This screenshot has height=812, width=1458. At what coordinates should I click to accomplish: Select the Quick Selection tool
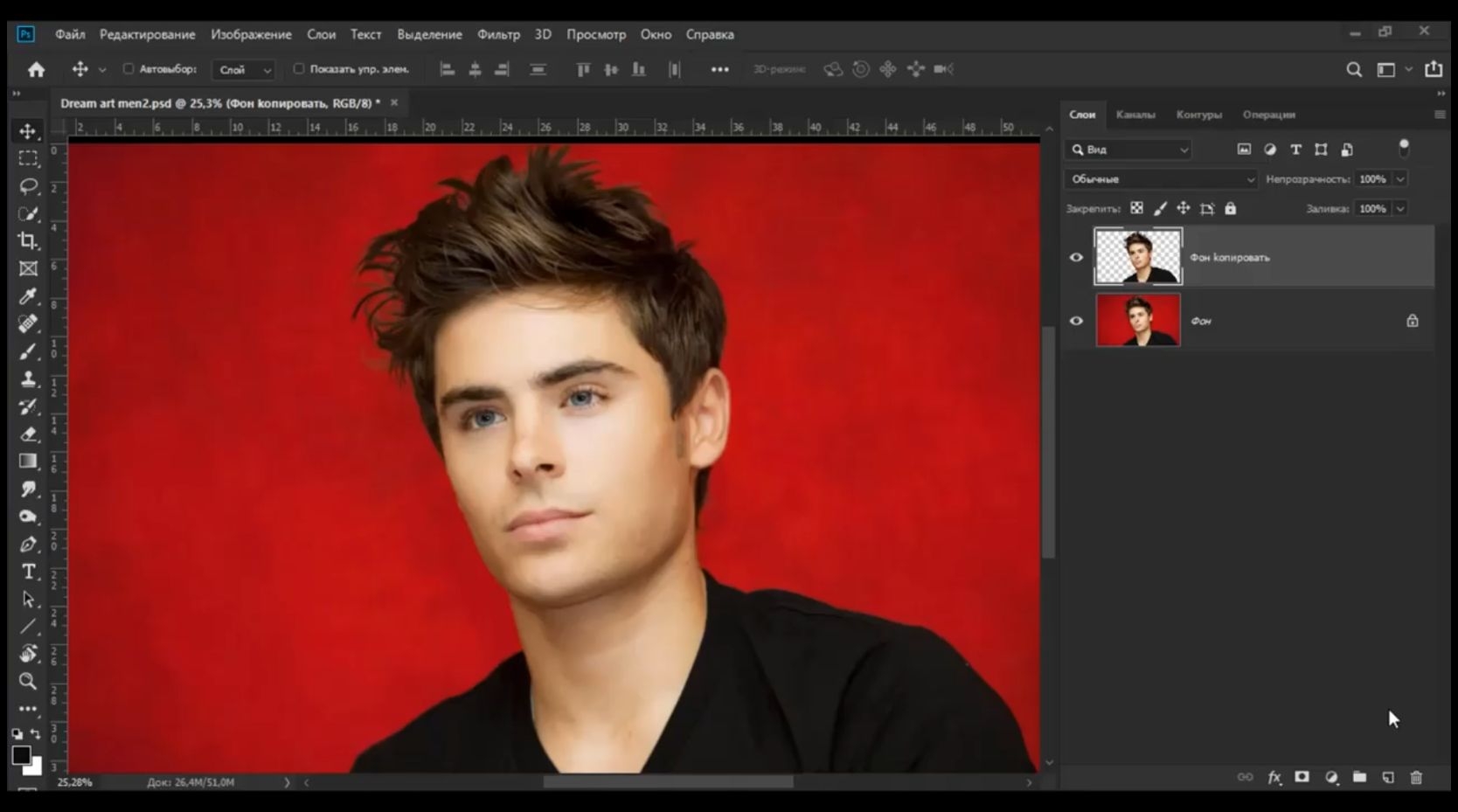click(28, 213)
